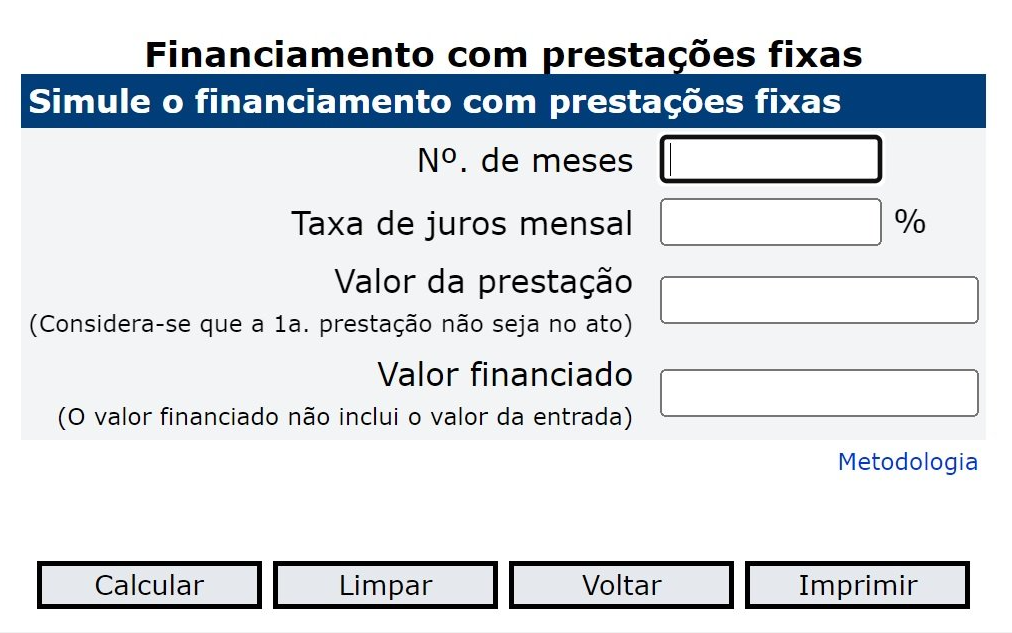Click the Taxa de juros mensal label
1012x633 pixels.
coord(462,223)
